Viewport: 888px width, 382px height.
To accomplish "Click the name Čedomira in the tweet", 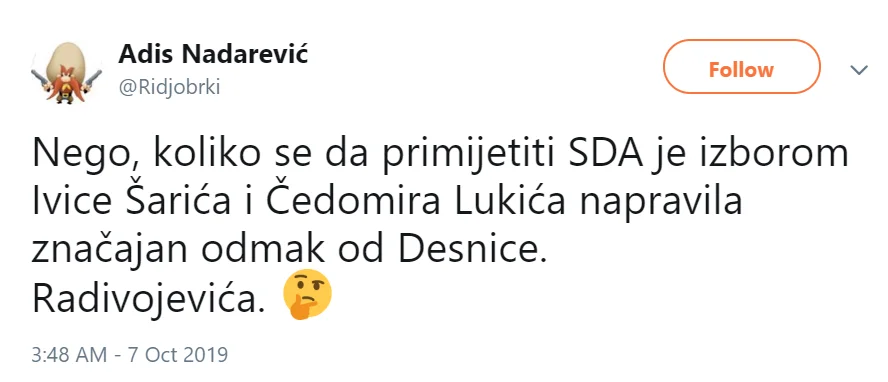I will tap(353, 201).
